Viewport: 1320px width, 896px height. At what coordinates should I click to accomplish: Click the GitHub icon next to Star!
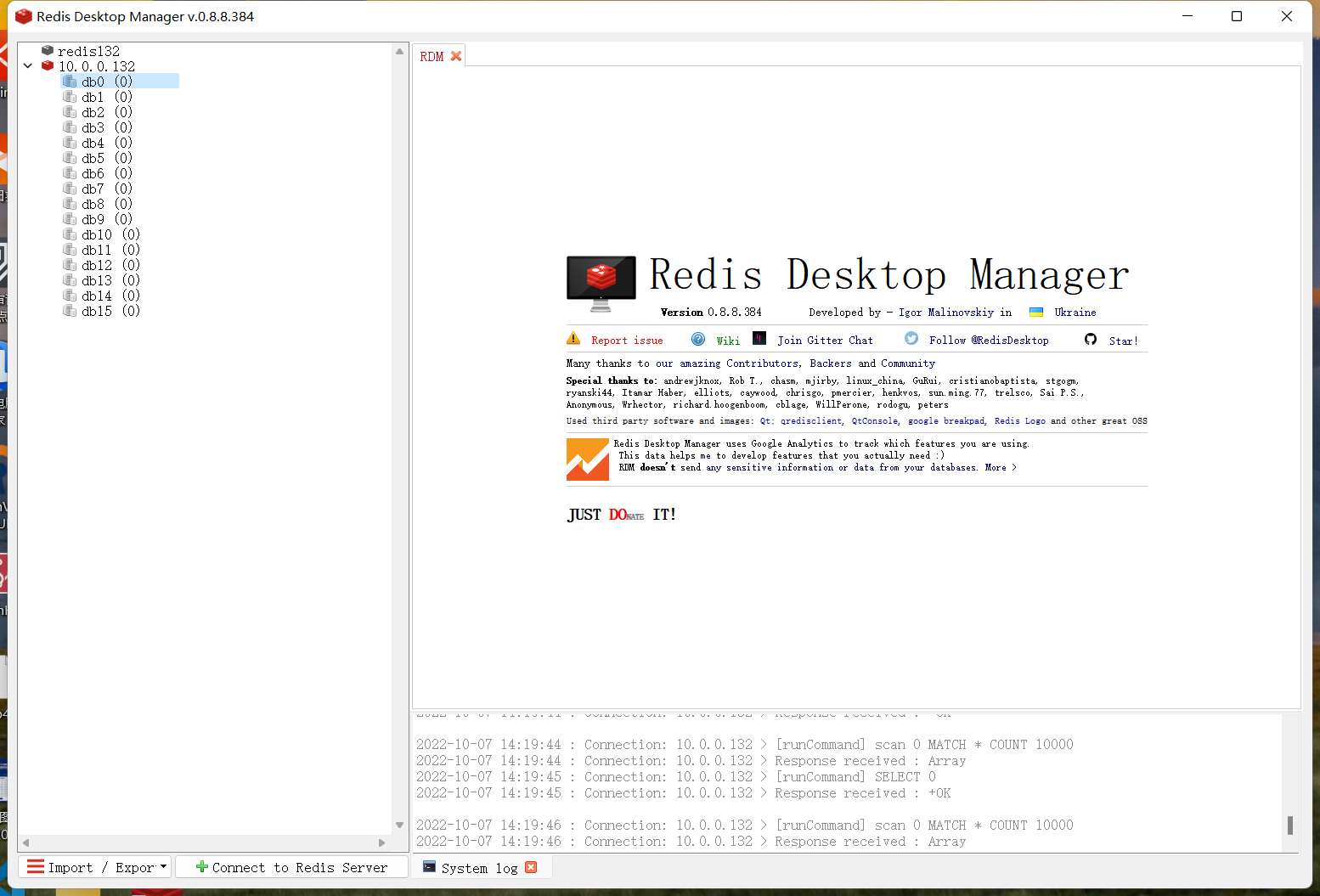pos(1090,339)
